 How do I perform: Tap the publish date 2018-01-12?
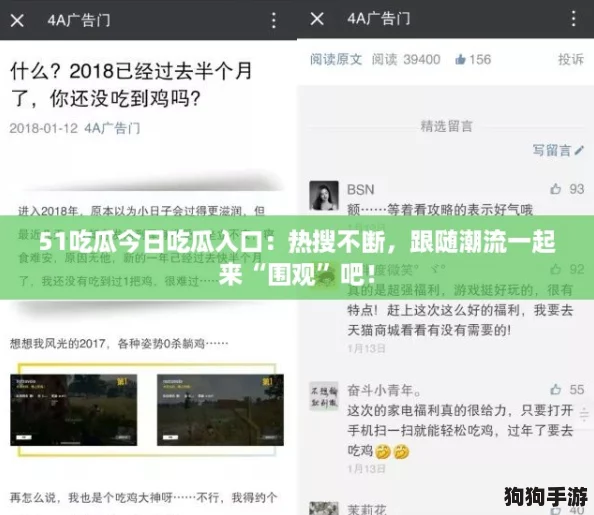(44, 128)
